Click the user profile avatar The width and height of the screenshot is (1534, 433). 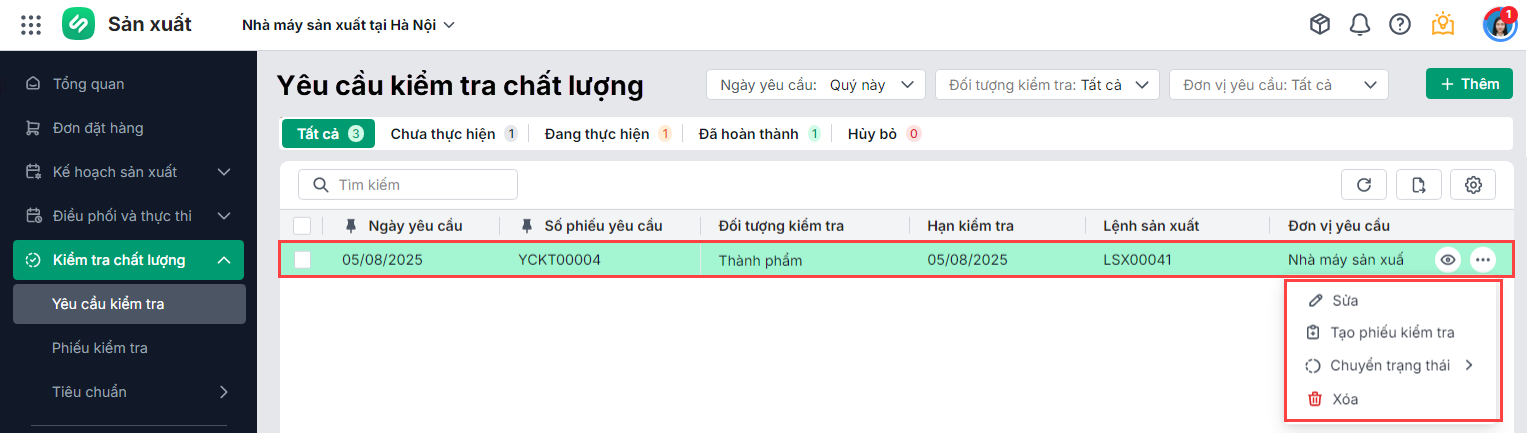(1499, 25)
